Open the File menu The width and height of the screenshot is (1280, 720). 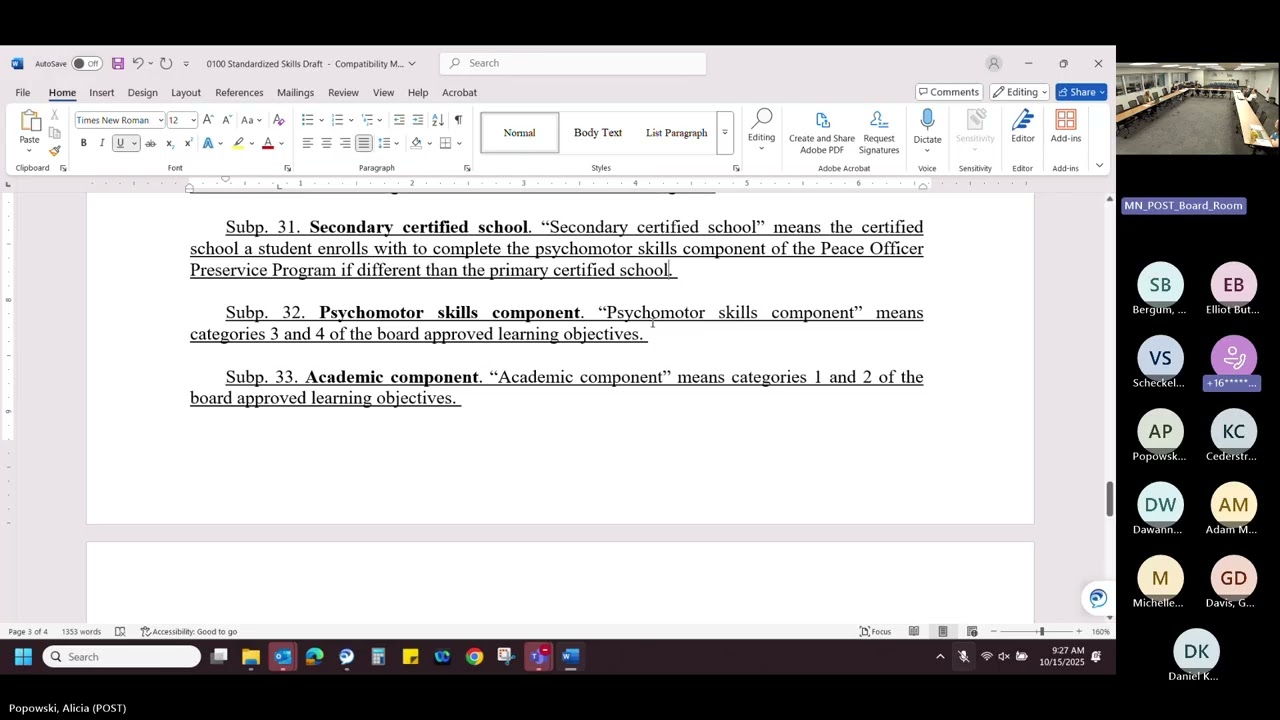22,93
